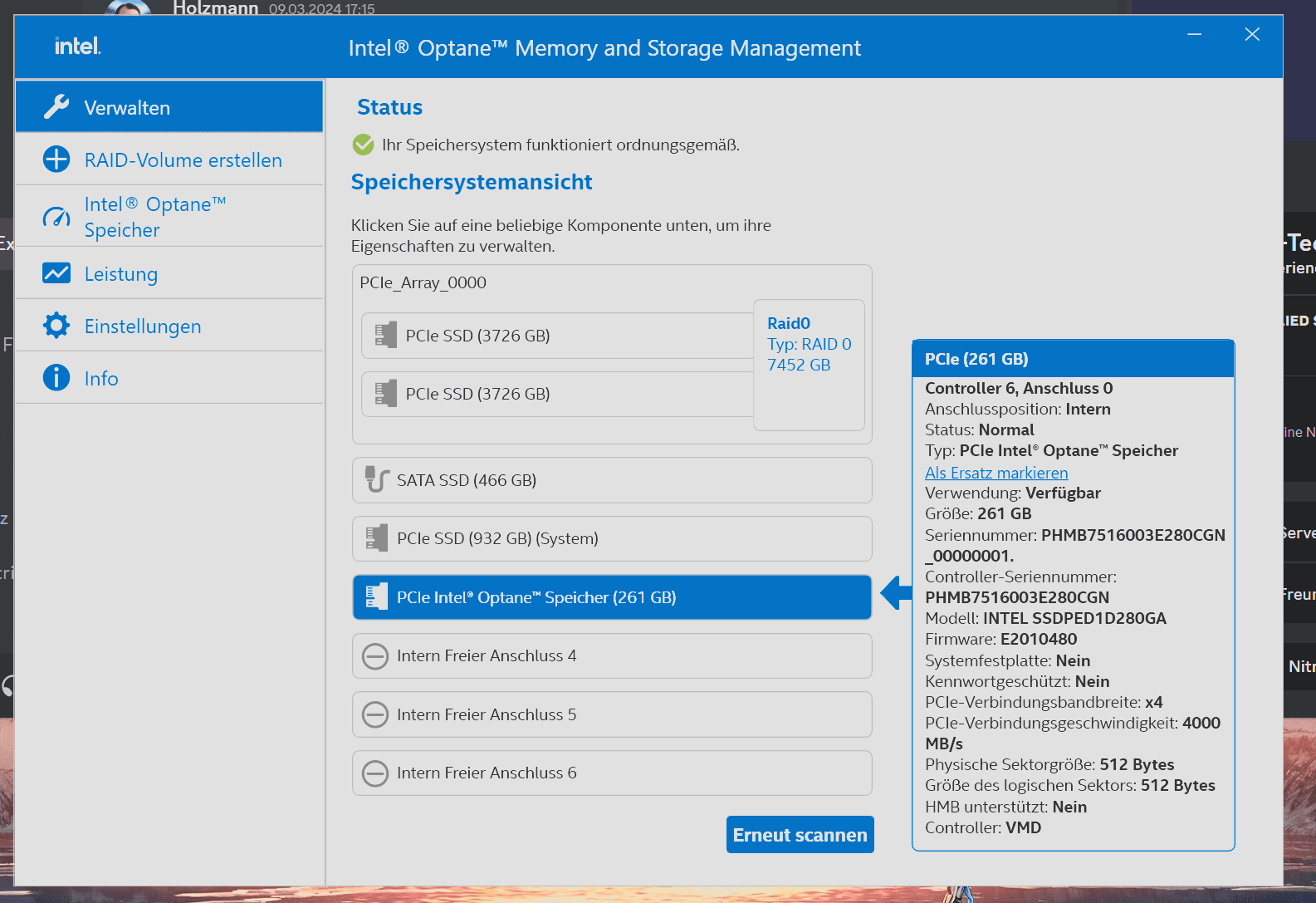Click the Firmware: E2010480 entry
Image resolution: width=1316 pixels, height=903 pixels.
[1001, 639]
